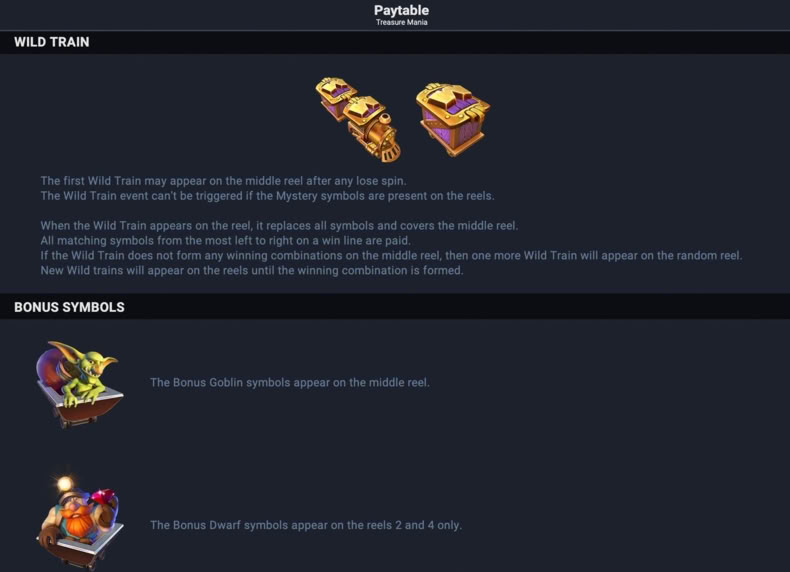Click the Bonus Dwarf reels 2 and 4 text
This screenshot has width=790, height=572.
point(306,525)
